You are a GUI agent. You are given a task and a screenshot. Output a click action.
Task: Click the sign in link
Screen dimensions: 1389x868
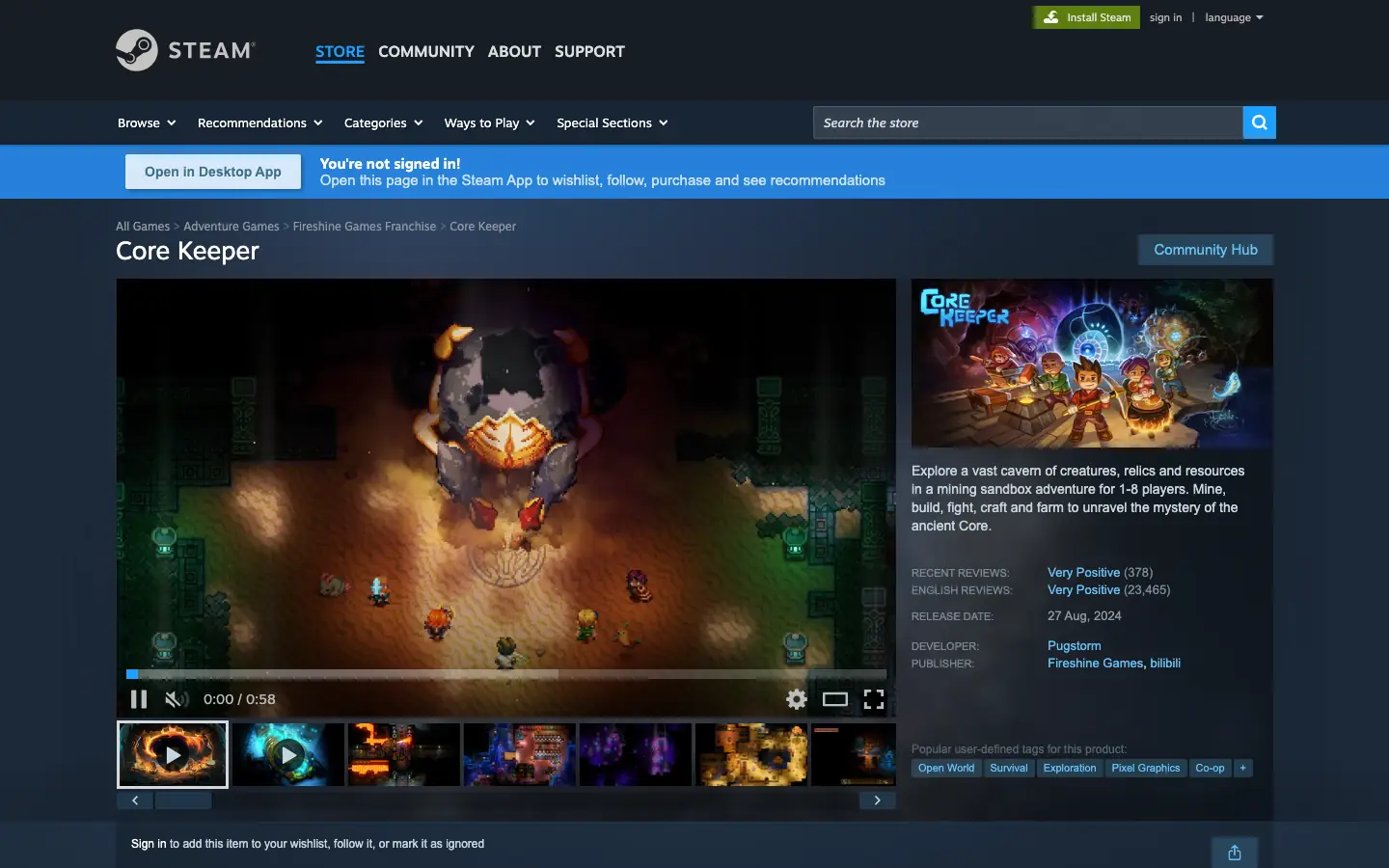pos(1165,17)
